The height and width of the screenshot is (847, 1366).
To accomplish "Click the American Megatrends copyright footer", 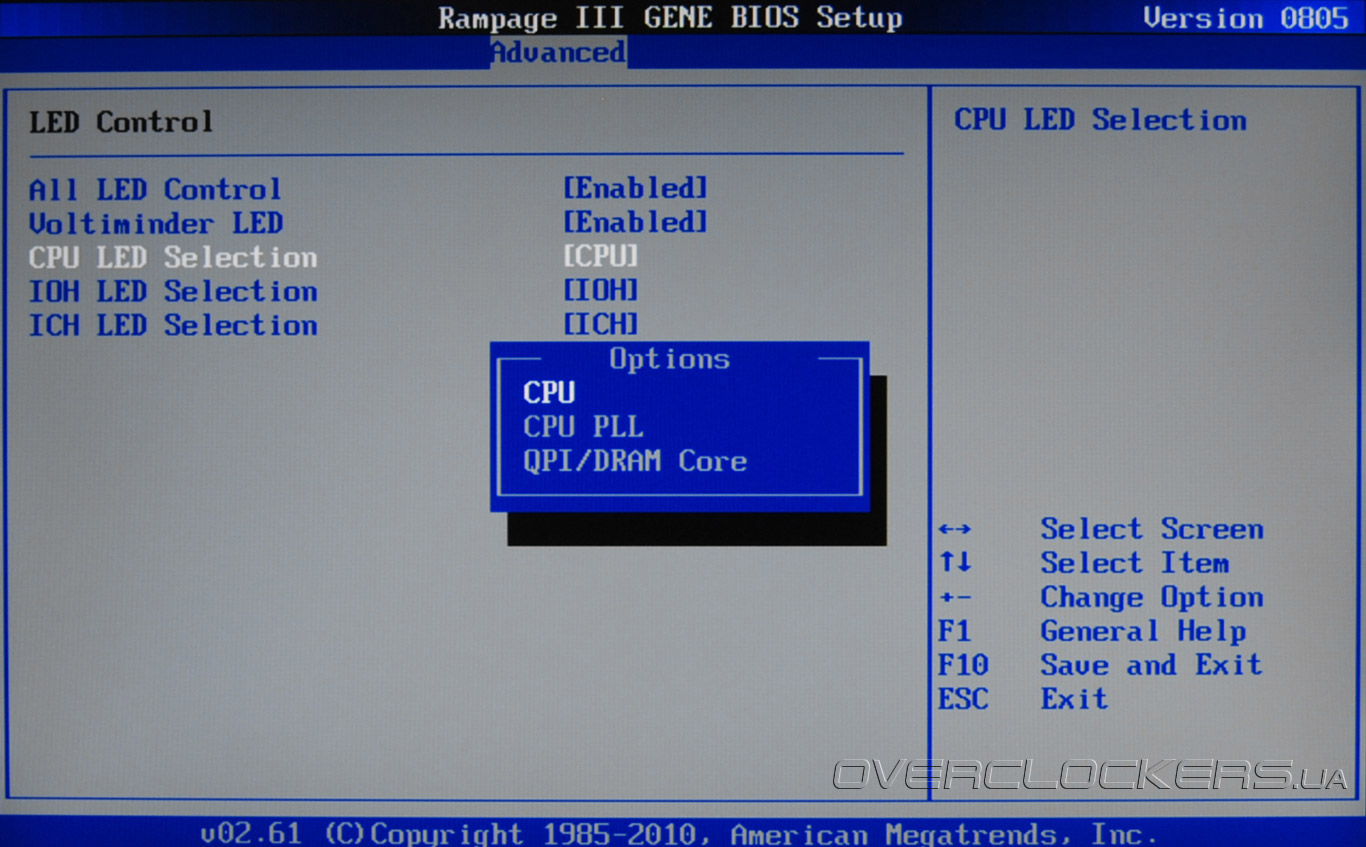I will pyautogui.click(x=679, y=833).
